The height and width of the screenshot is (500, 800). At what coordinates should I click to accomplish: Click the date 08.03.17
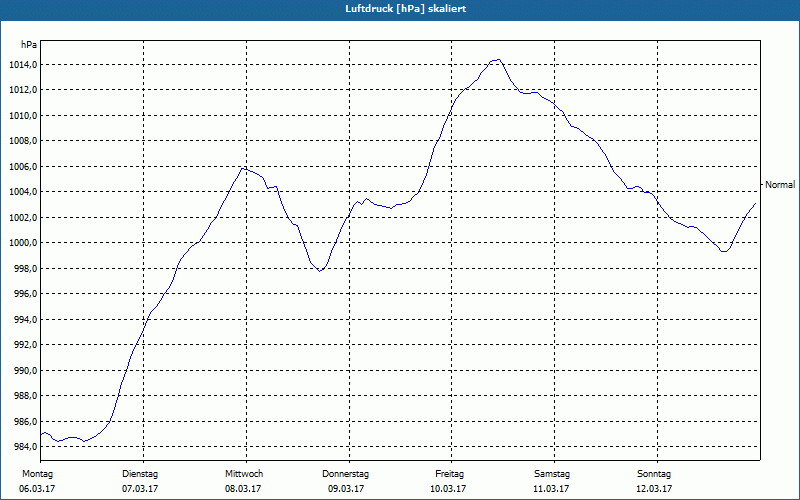click(x=243, y=489)
